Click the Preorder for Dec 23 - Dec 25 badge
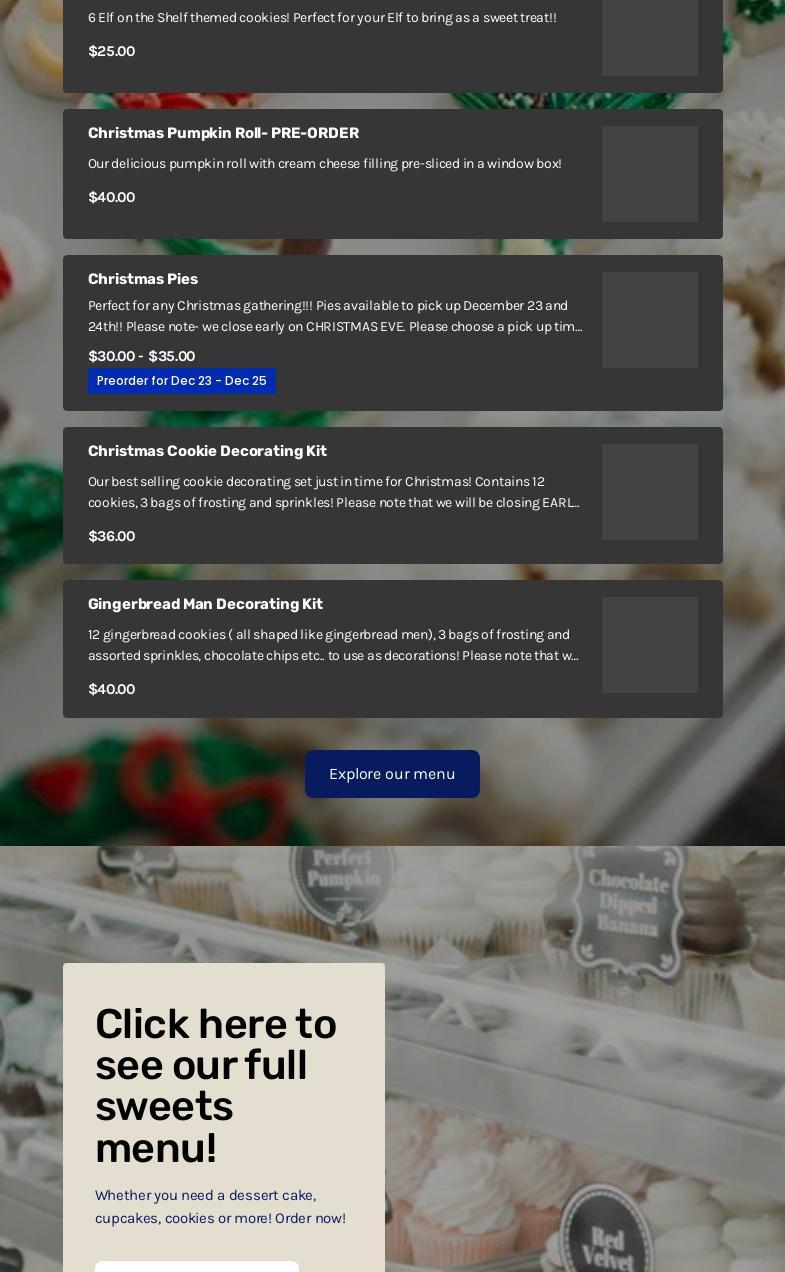The width and height of the screenshot is (785, 1272). pyautogui.click(x=182, y=381)
